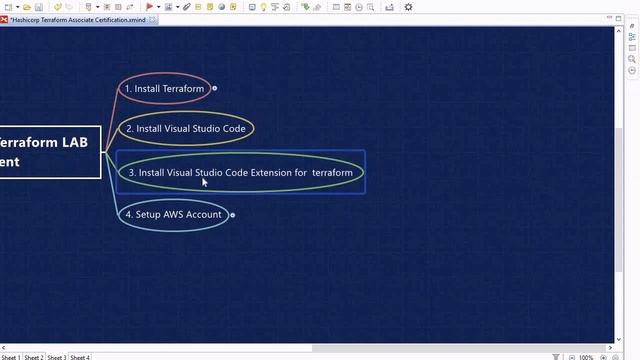Click the Open folder toolbar icon
This screenshot has width=640, height=360.
click(27, 7)
